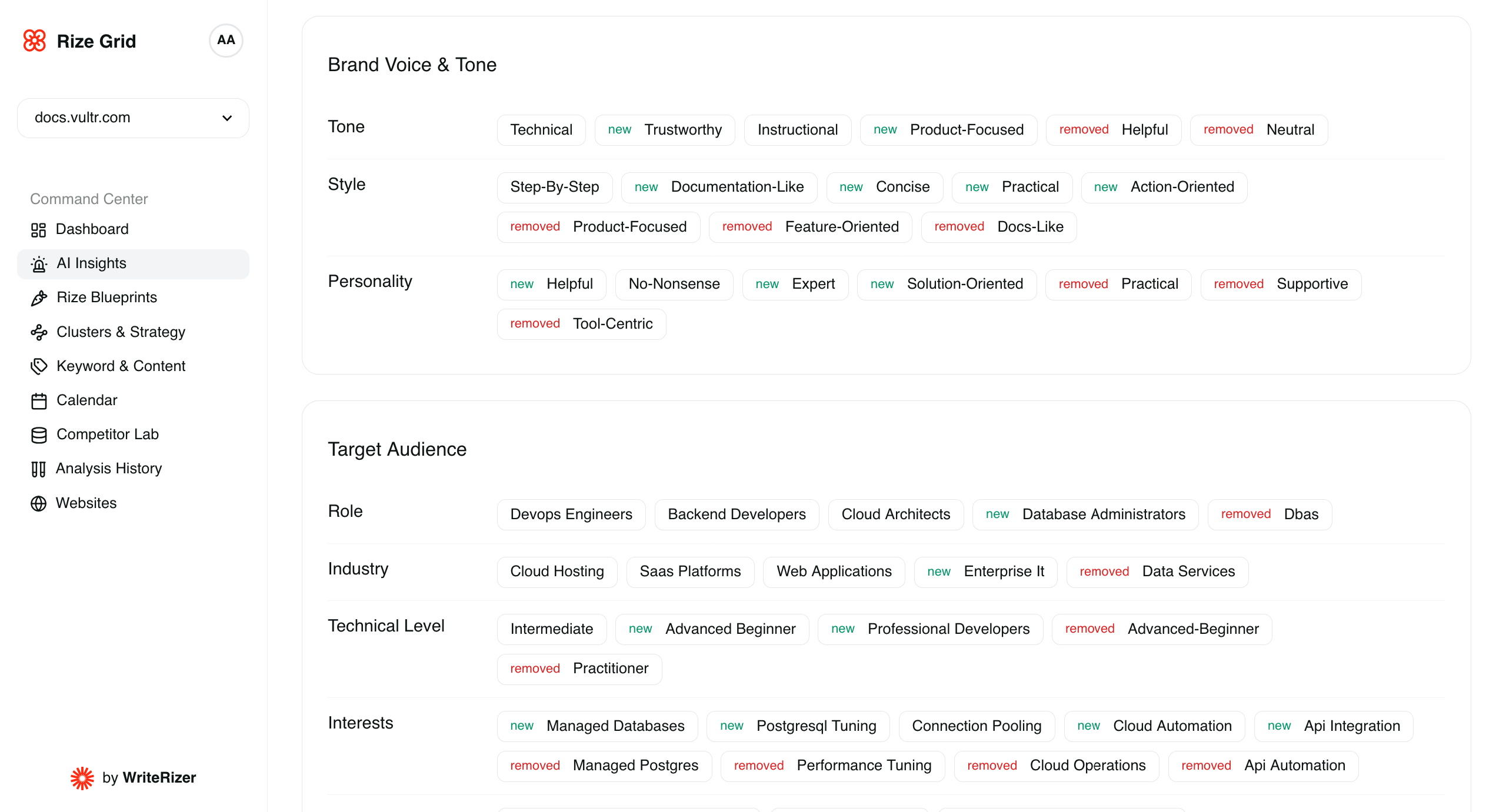This screenshot has width=1506, height=812.
Task: Select Dashboard in the Command Center menu
Action: [92, 229]
